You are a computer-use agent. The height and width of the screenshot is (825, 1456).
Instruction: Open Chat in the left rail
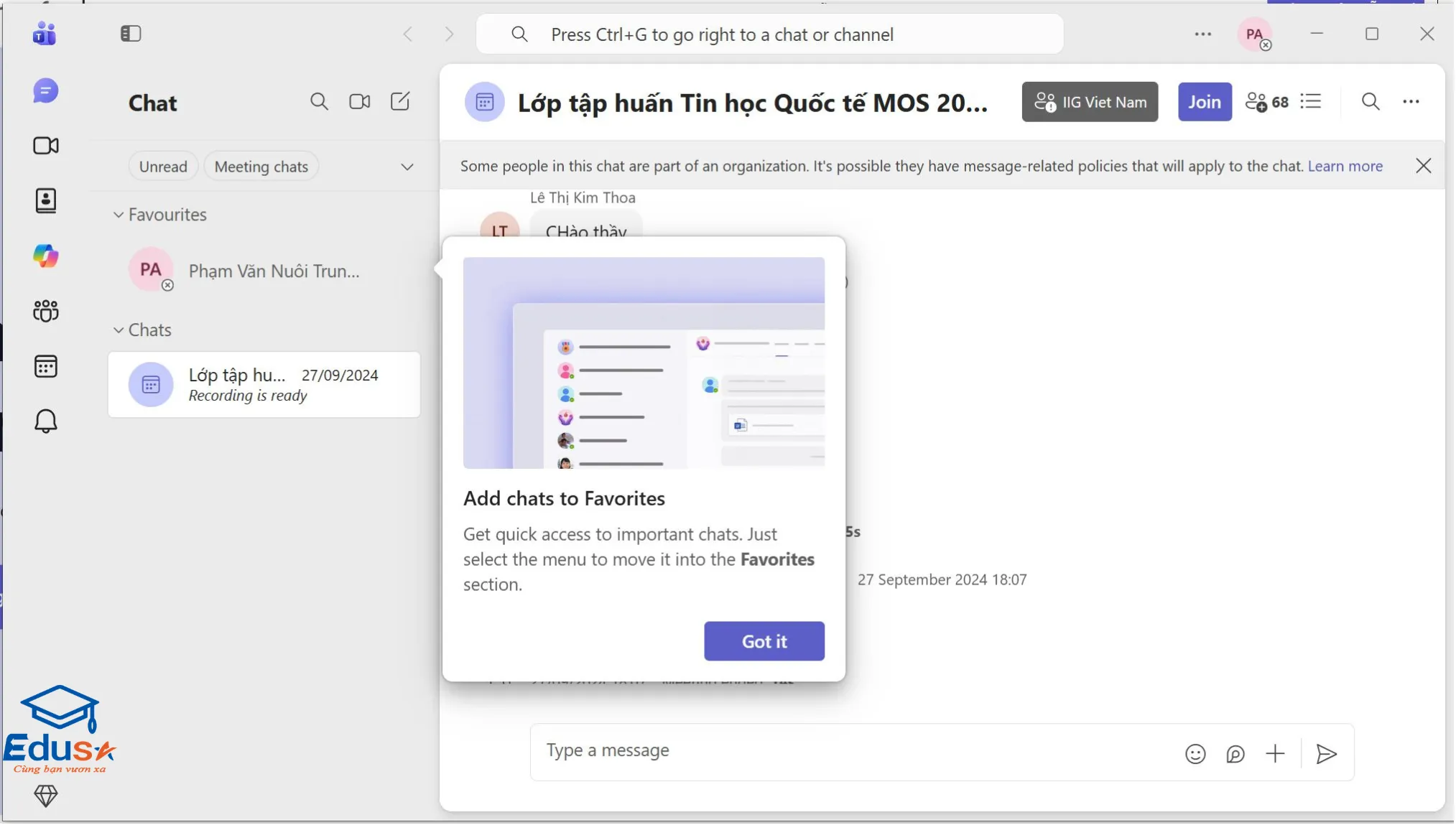(x=45, y=91)
